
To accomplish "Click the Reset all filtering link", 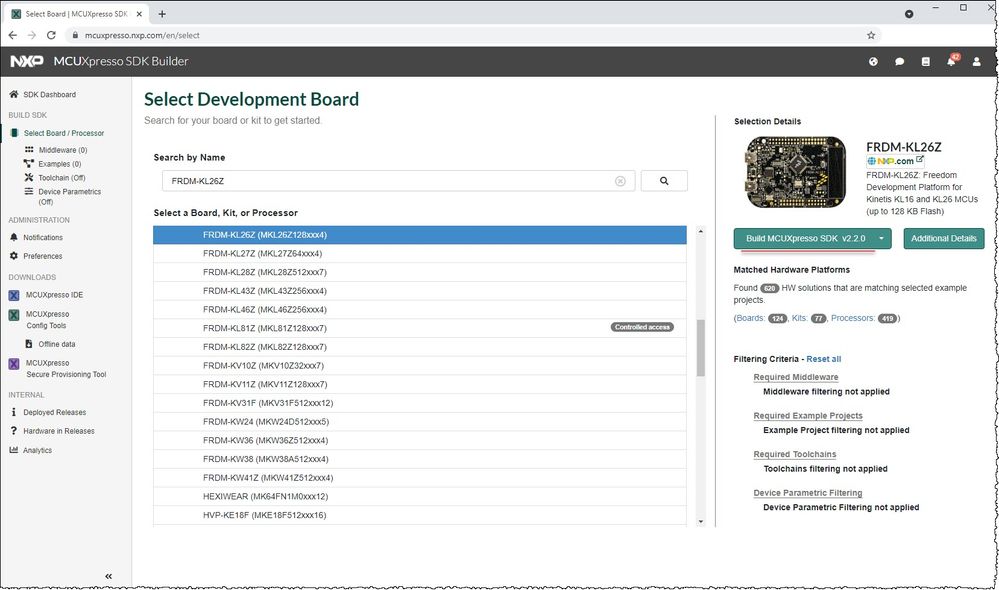I will click(x=824, y=359).
